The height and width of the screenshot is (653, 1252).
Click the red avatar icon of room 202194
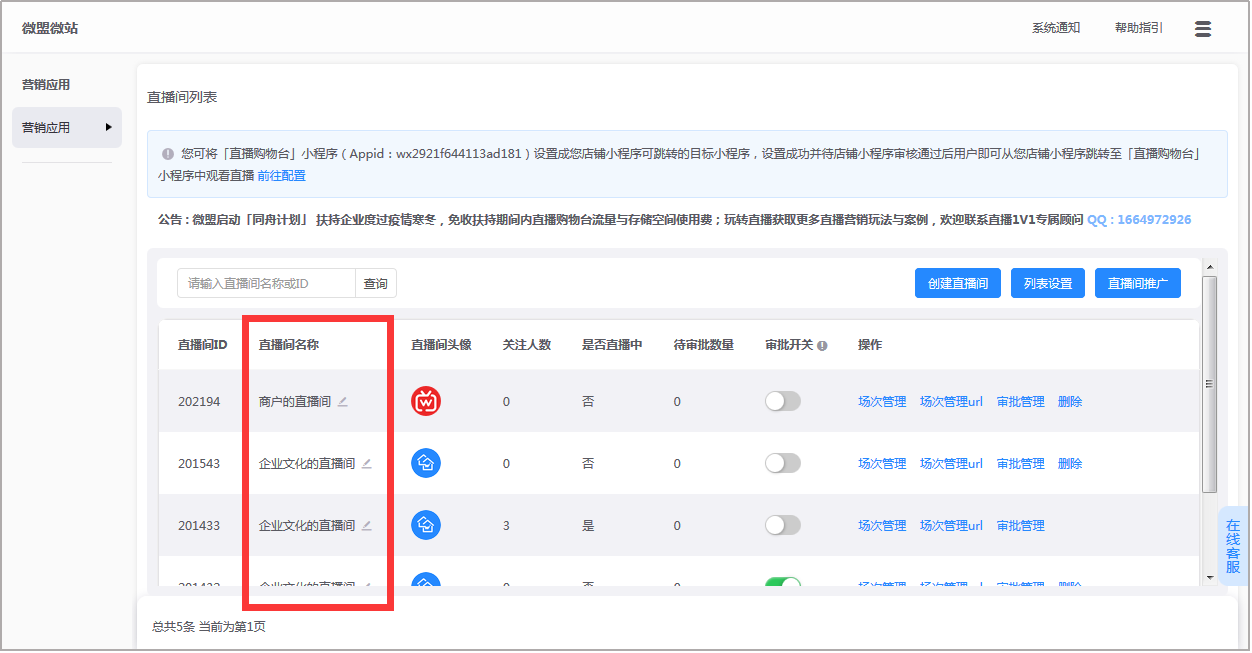point(426,401)
